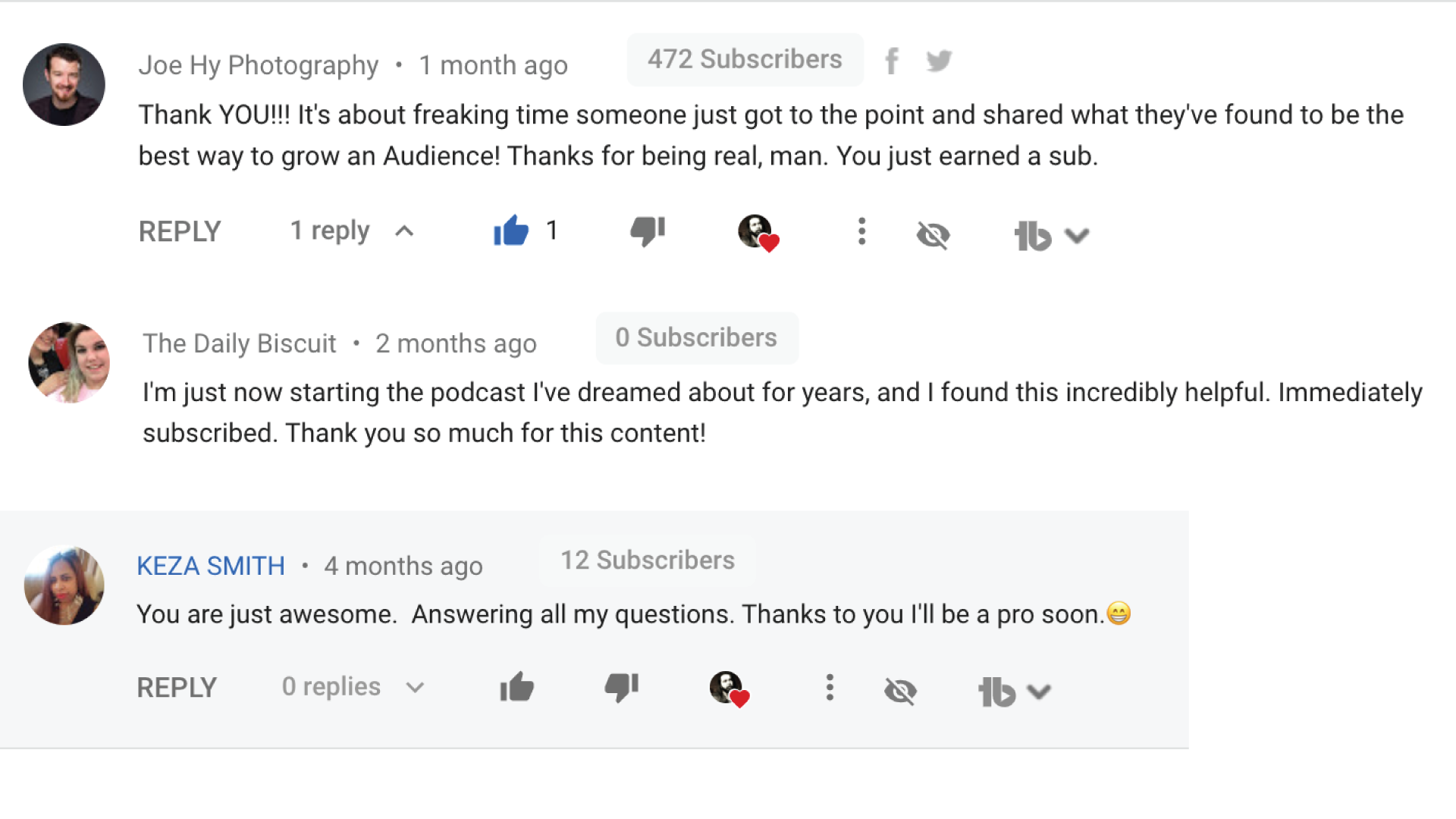1456x819 pixels.
Task: Dislike Joe Hy Photography's comment
Action: pyautogui.click(x=648, y=231)
